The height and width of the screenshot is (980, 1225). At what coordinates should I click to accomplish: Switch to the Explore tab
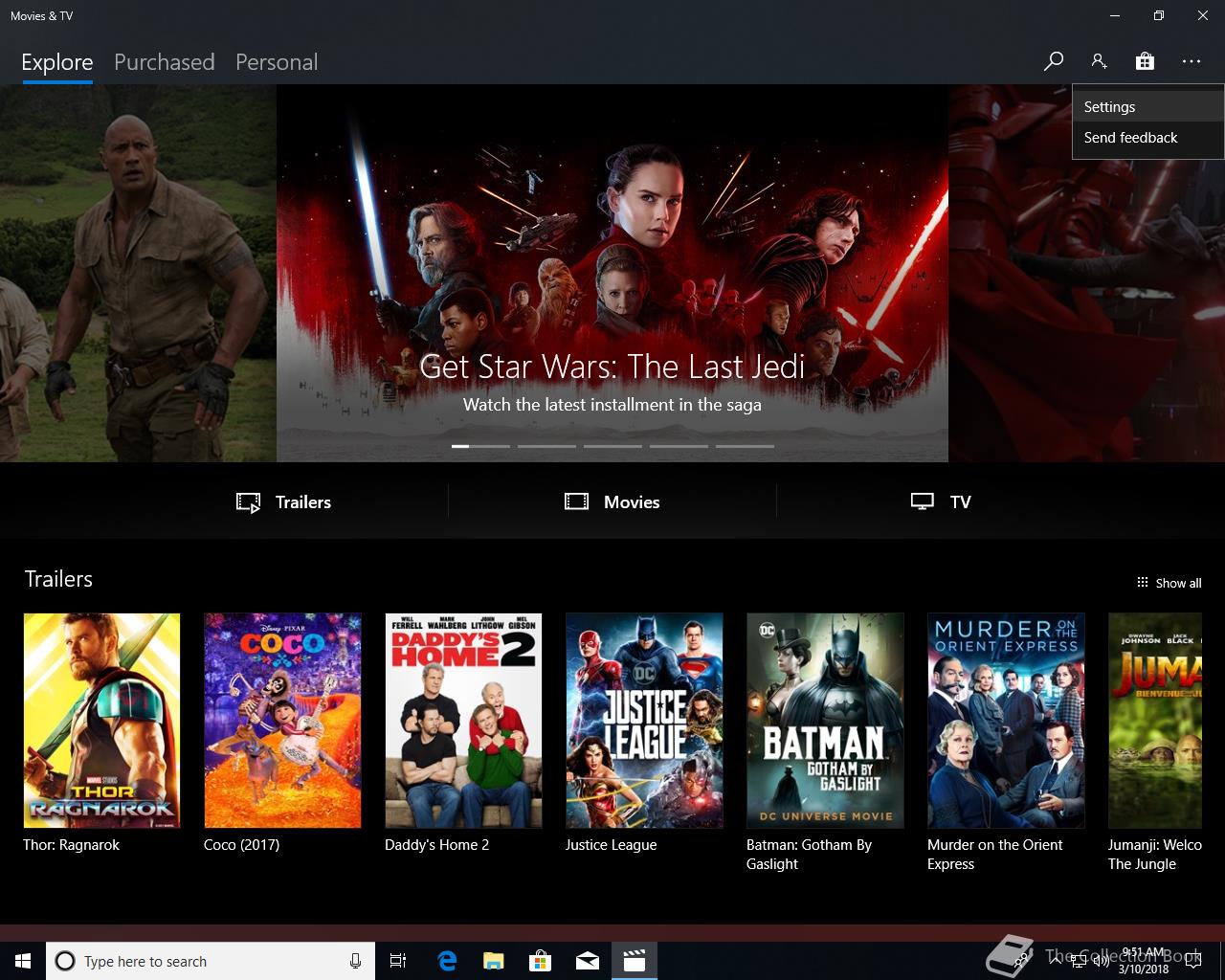tap(57, 62)
